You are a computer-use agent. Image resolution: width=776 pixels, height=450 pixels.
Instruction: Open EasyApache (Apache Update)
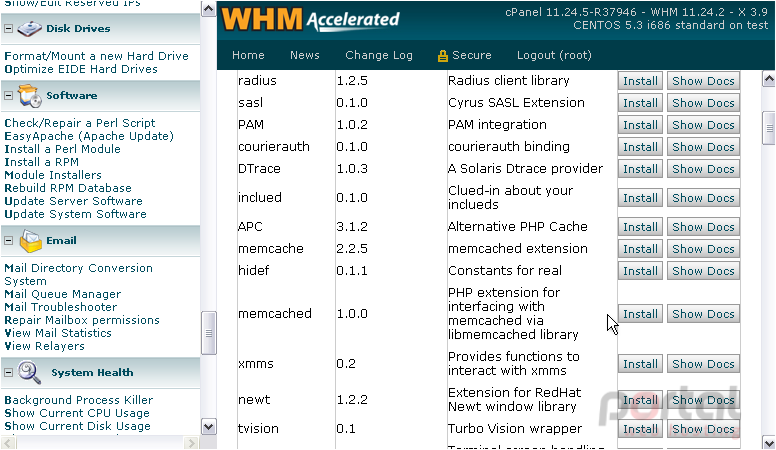89,136
